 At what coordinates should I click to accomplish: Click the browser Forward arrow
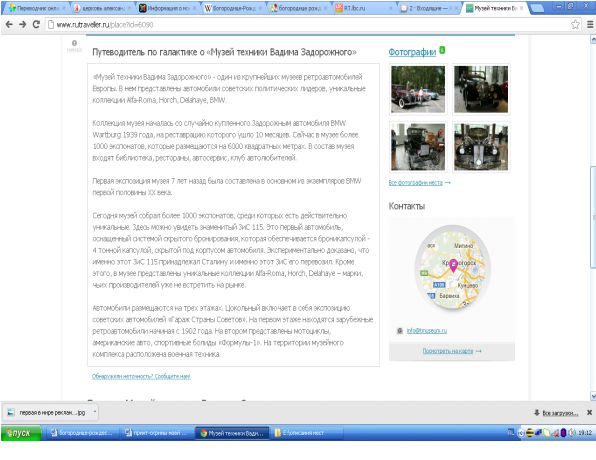[23, 24]
